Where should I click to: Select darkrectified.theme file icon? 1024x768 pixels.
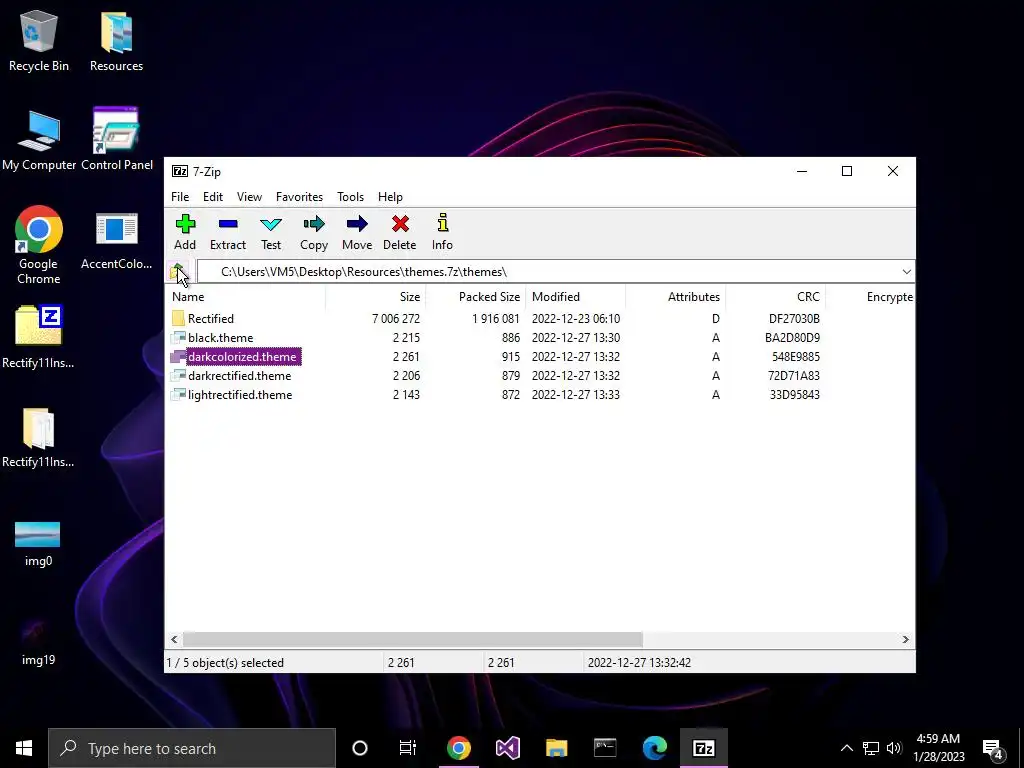click(x=178, y=376)
